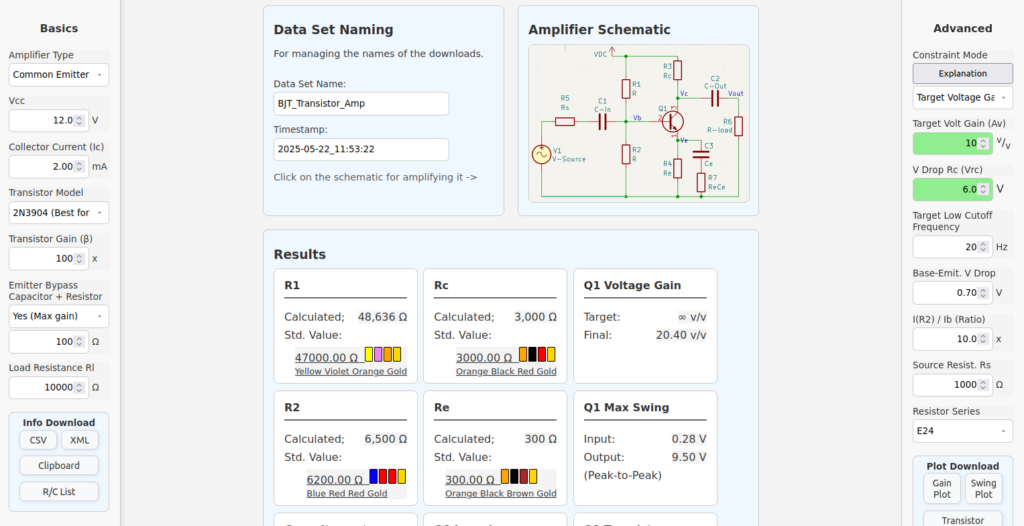
Task: Open the Constraint Mode dropdown
Action: pyautogui.click(x=962, y=97)
